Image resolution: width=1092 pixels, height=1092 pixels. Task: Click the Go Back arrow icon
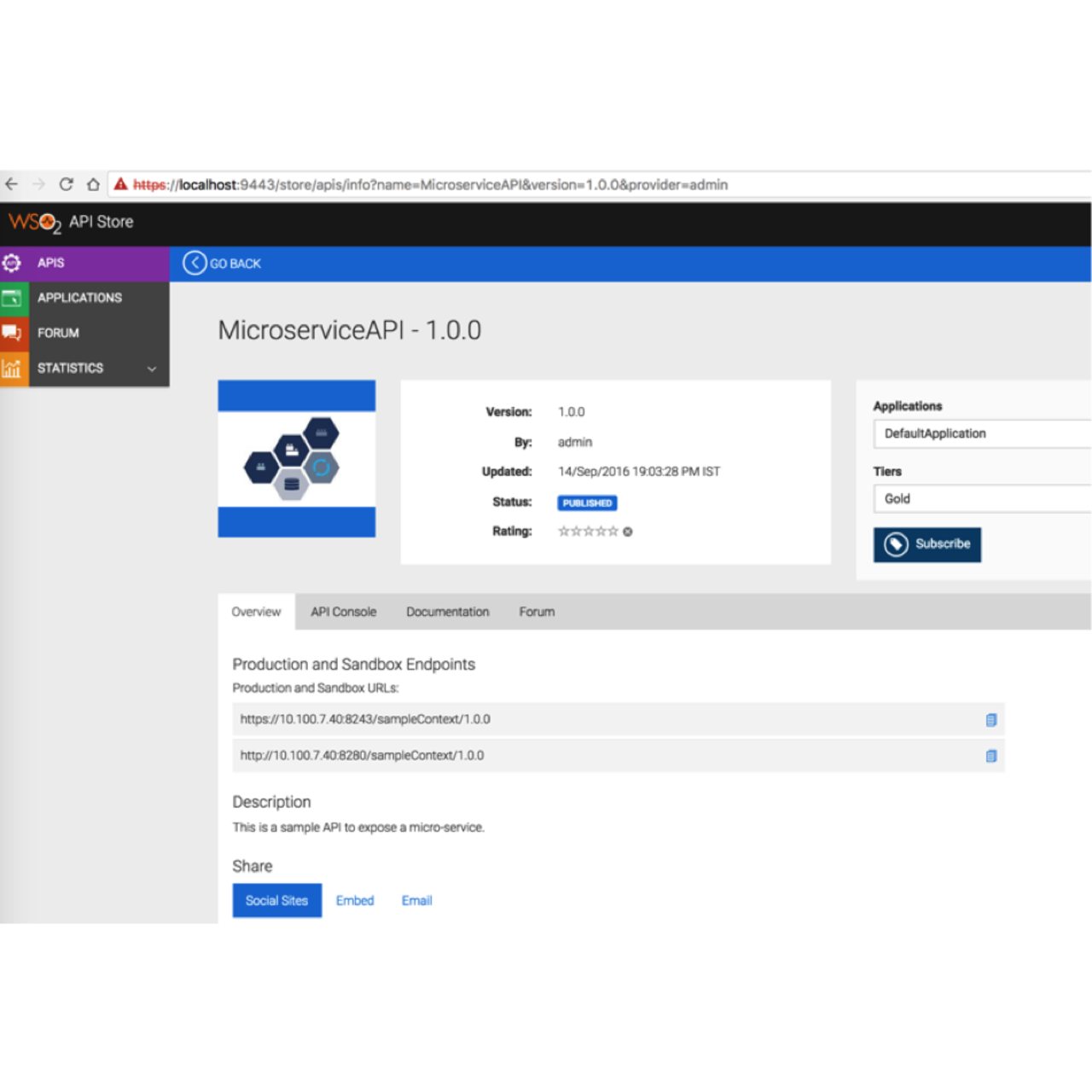click(x=195, y=264)
